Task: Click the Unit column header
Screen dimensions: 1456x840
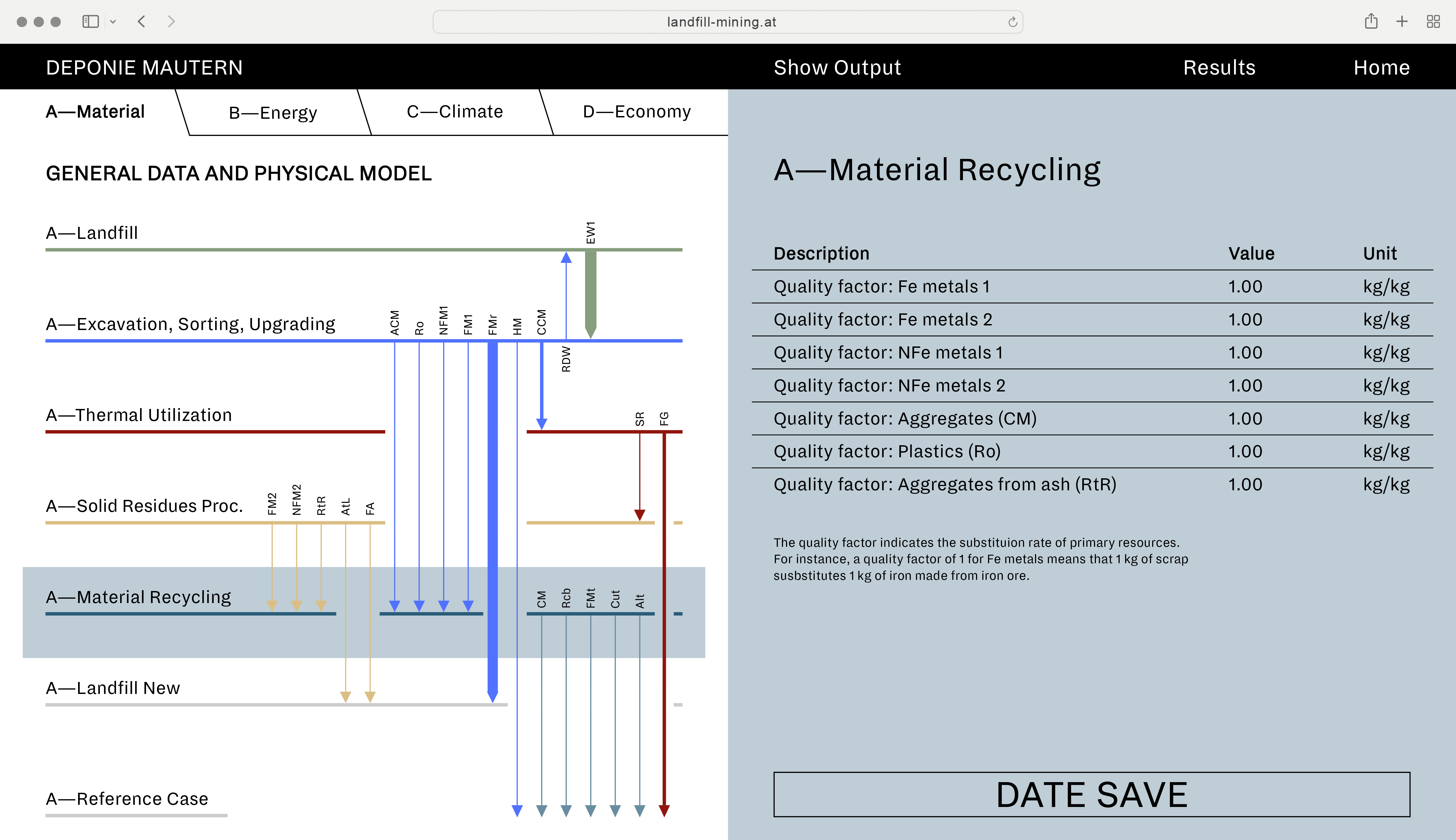Action: point(1380,253)
